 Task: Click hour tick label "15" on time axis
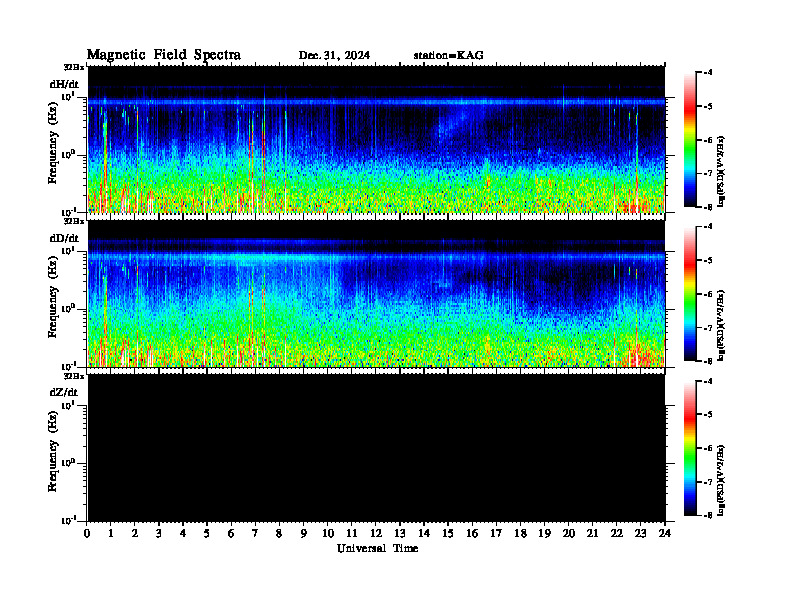click(x=448, y=533)
